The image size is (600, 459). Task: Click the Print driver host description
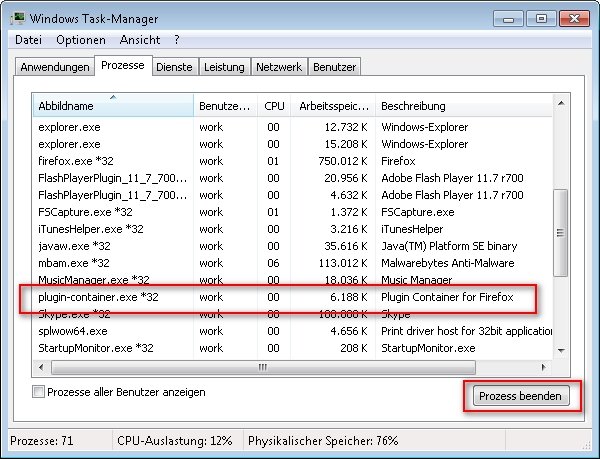466,331
